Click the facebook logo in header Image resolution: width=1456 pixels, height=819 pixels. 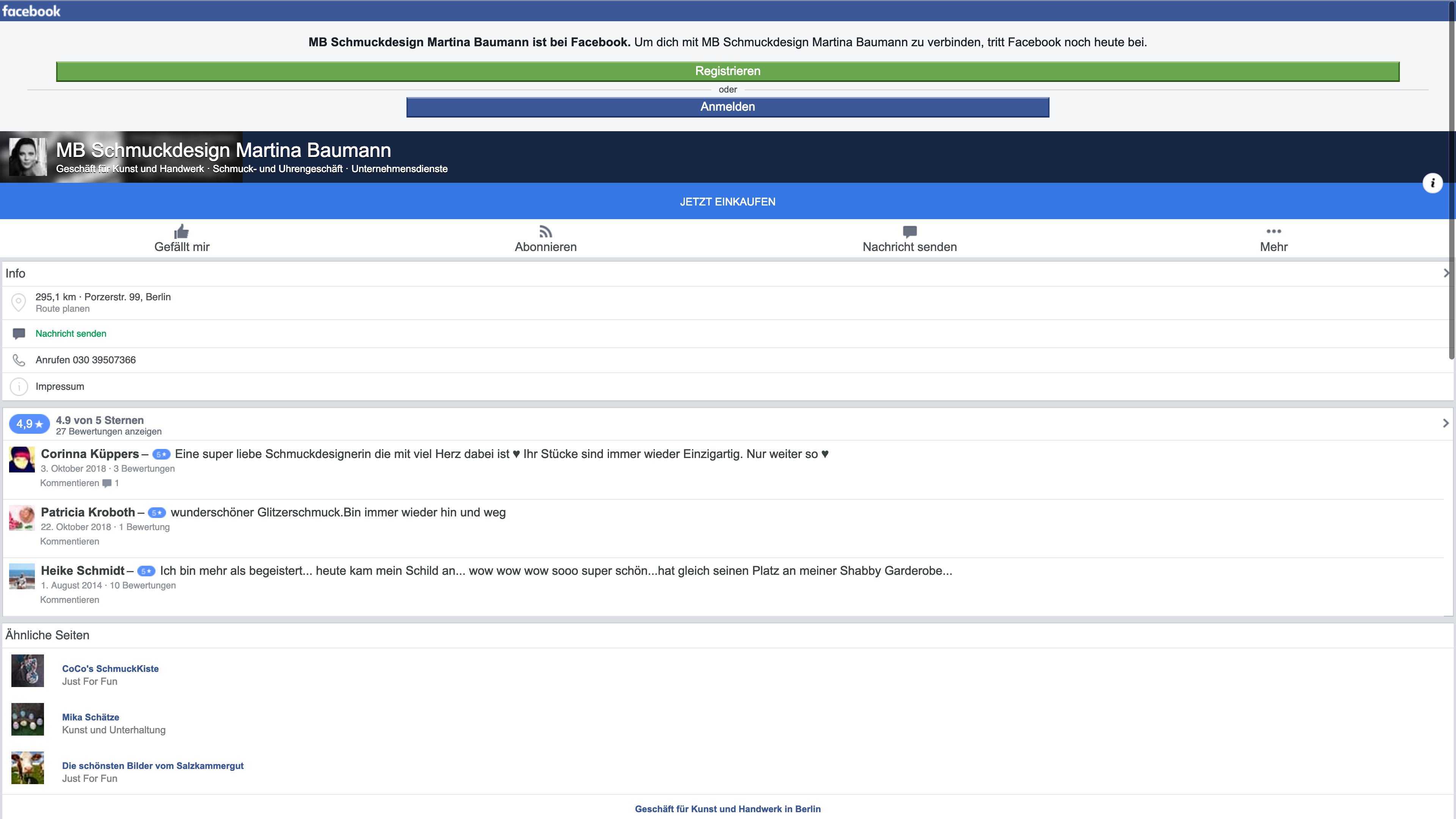pyautogui.click(x=31, y=11)
